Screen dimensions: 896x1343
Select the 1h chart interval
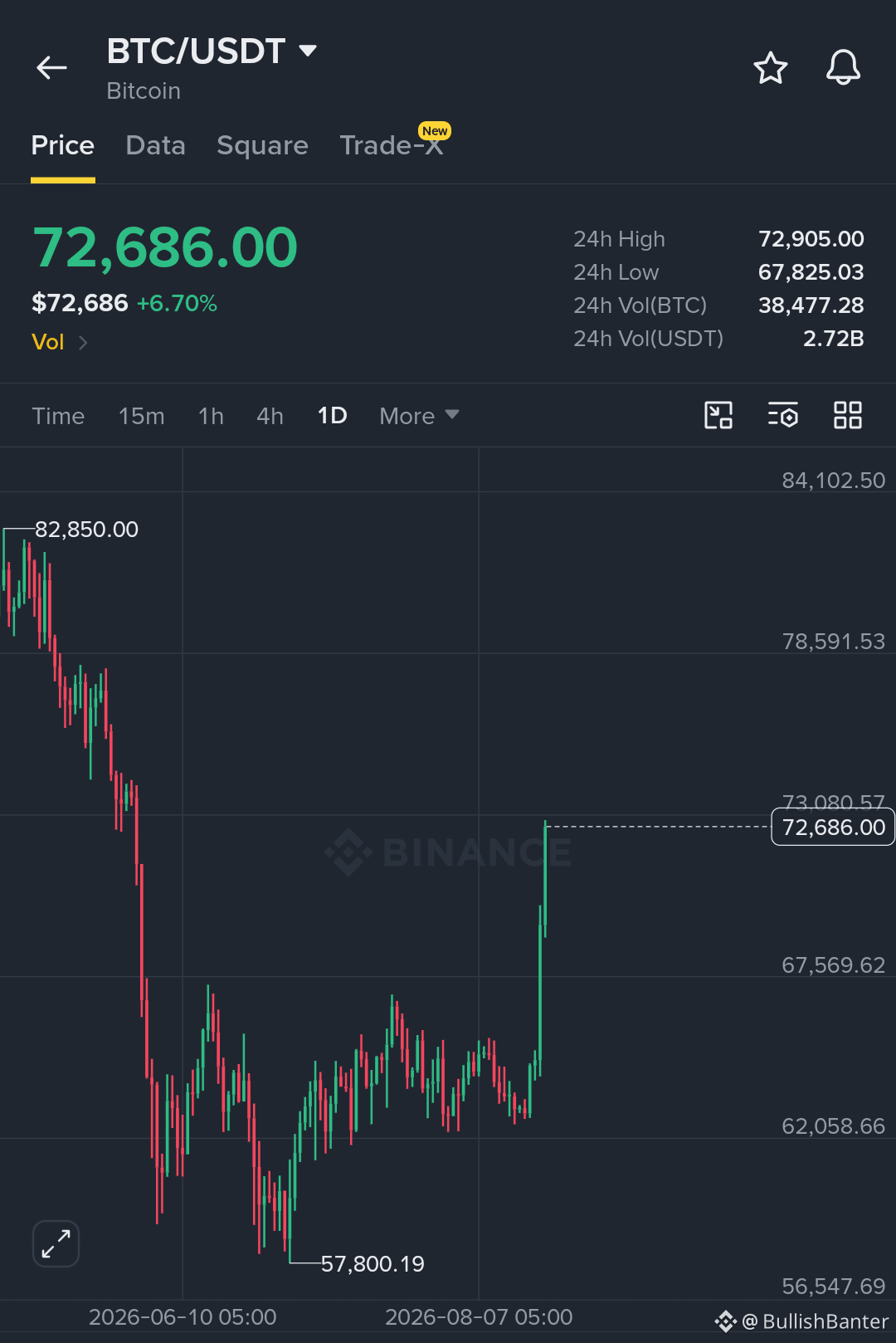tap(211, 416)
